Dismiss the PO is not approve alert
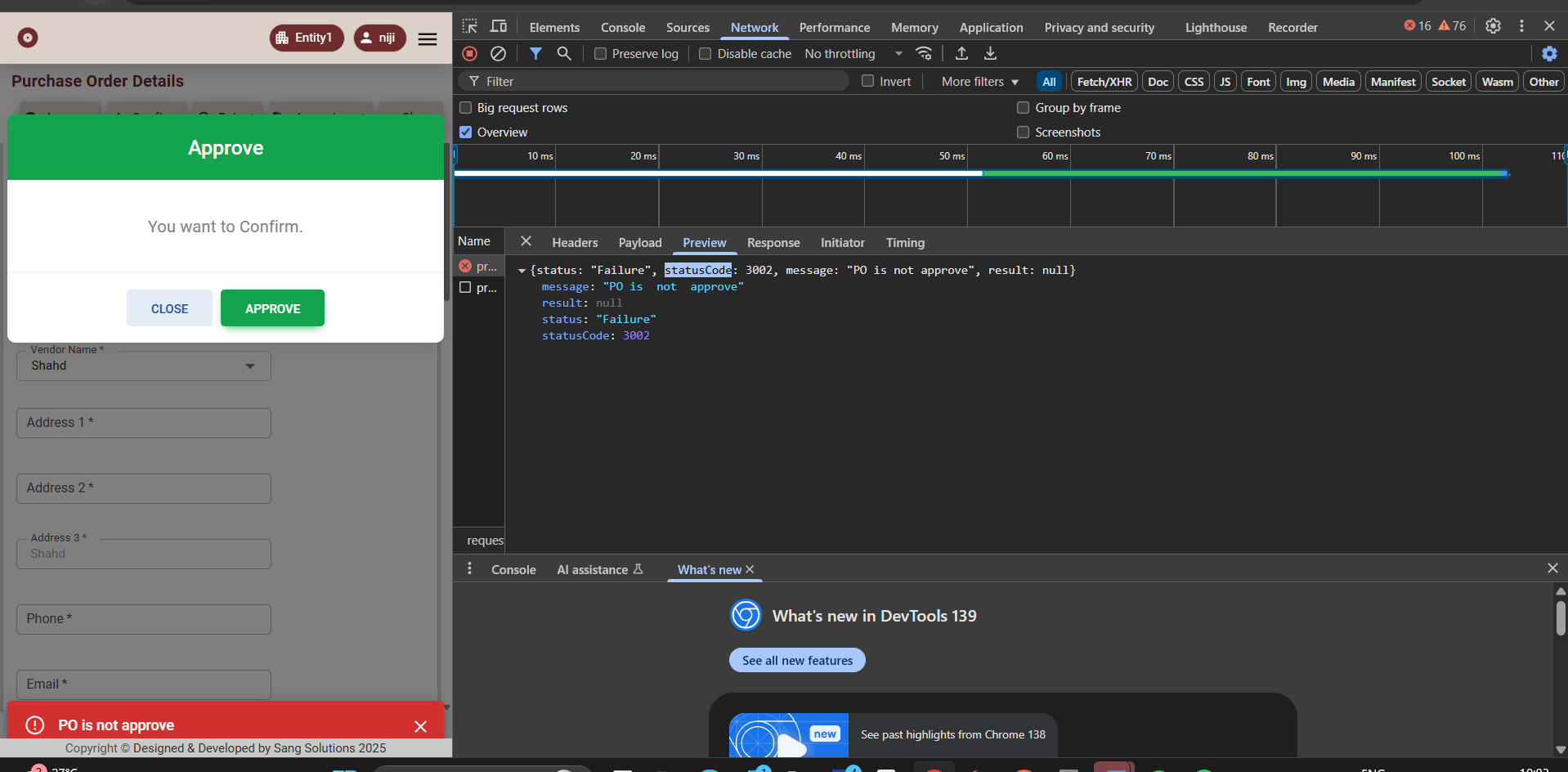1568x772 pixels. tap(420, 726)
